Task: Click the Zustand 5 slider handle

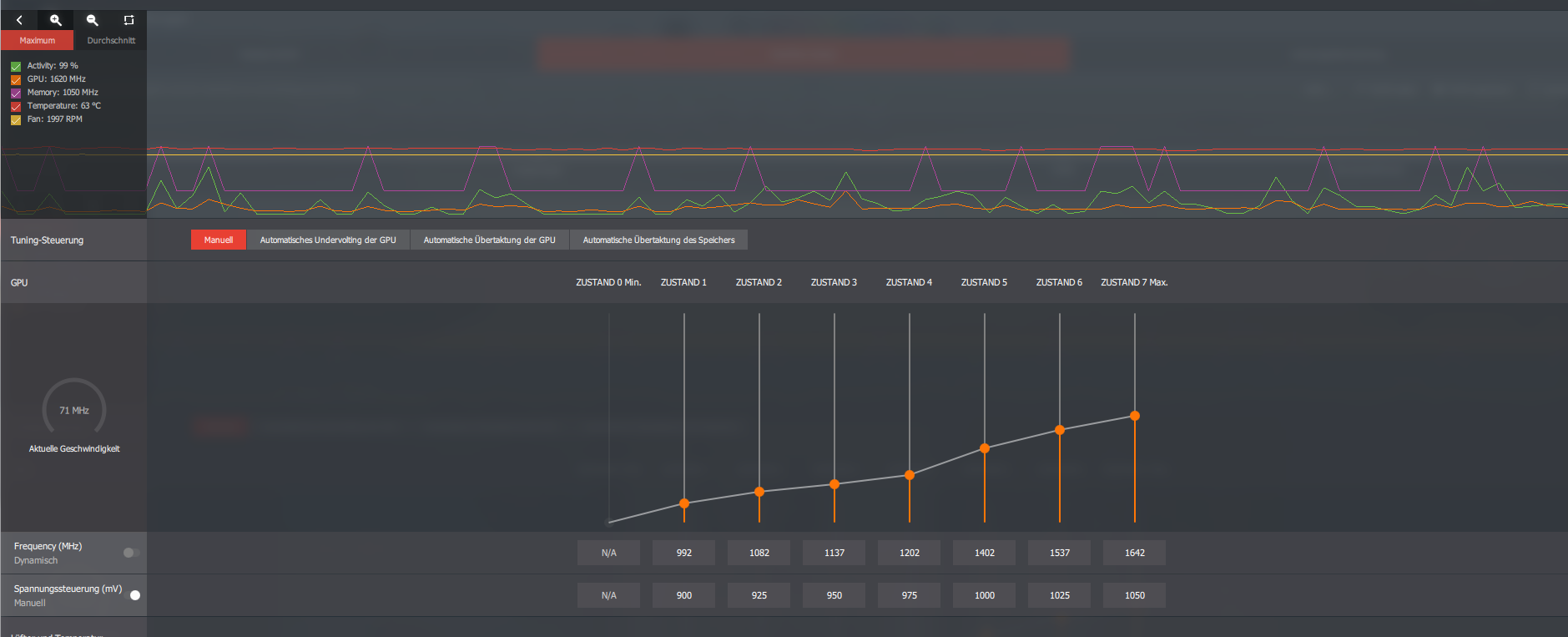Action: [x=985, y=448]
